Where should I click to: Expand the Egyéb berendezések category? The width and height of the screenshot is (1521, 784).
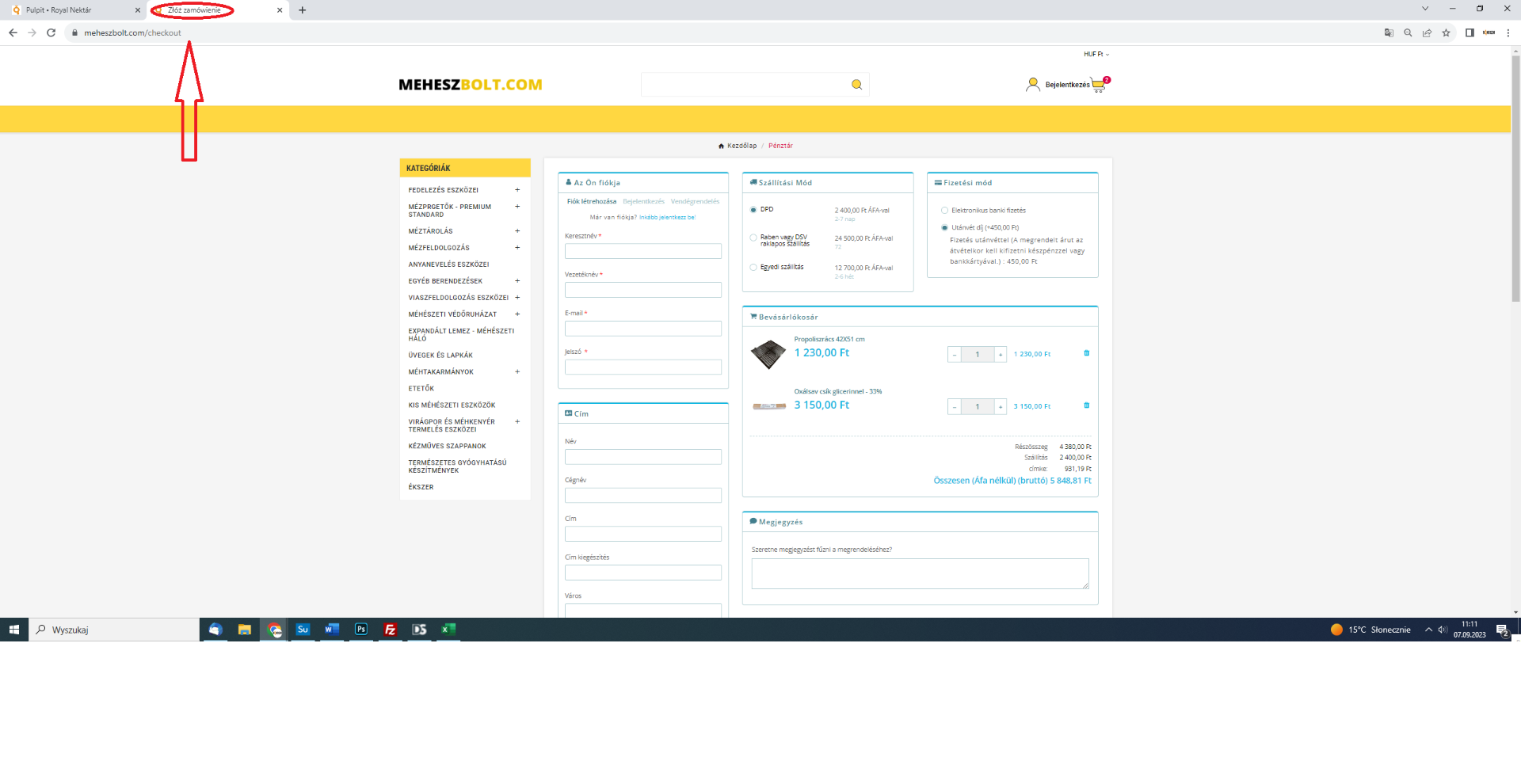point(517,281)
